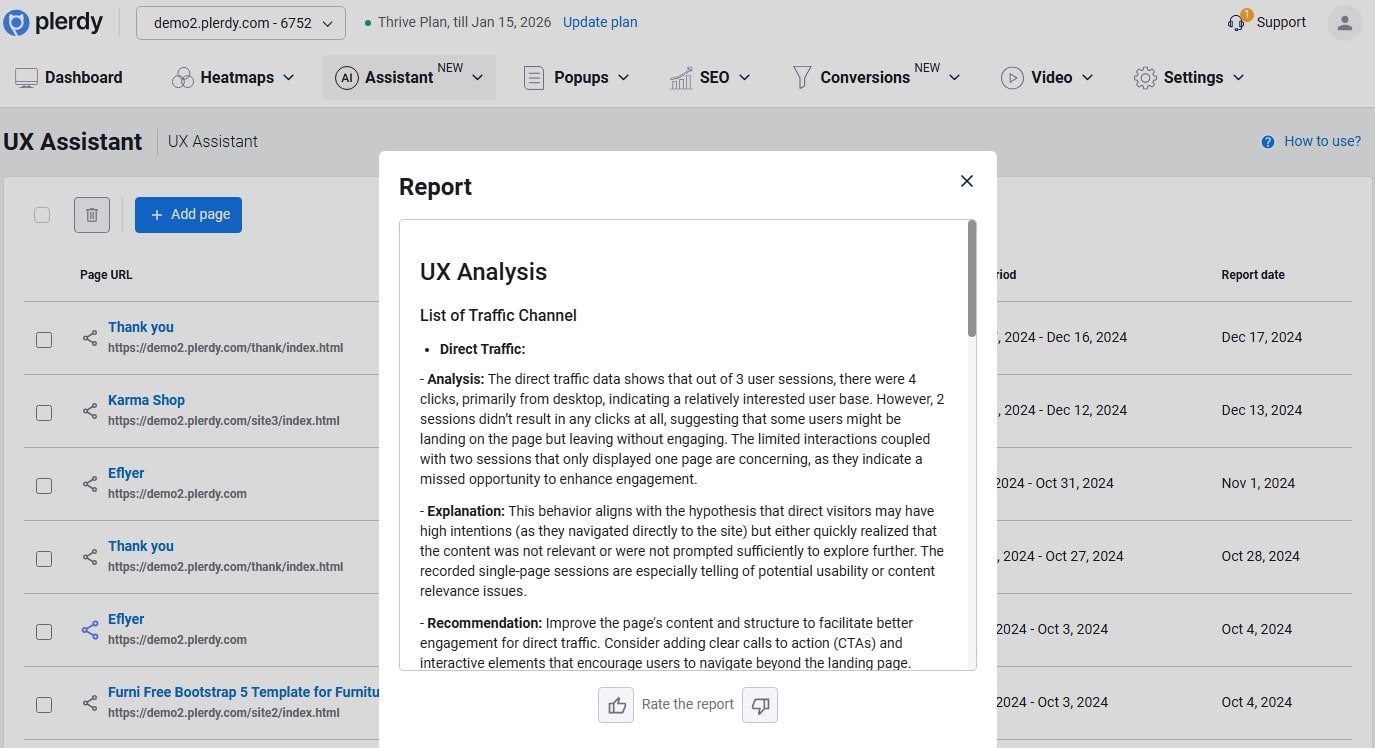Screen dimensions: 1375x748
Task: Click the user profile icon
Action: pyautogui.click(x=1344, y=21)
